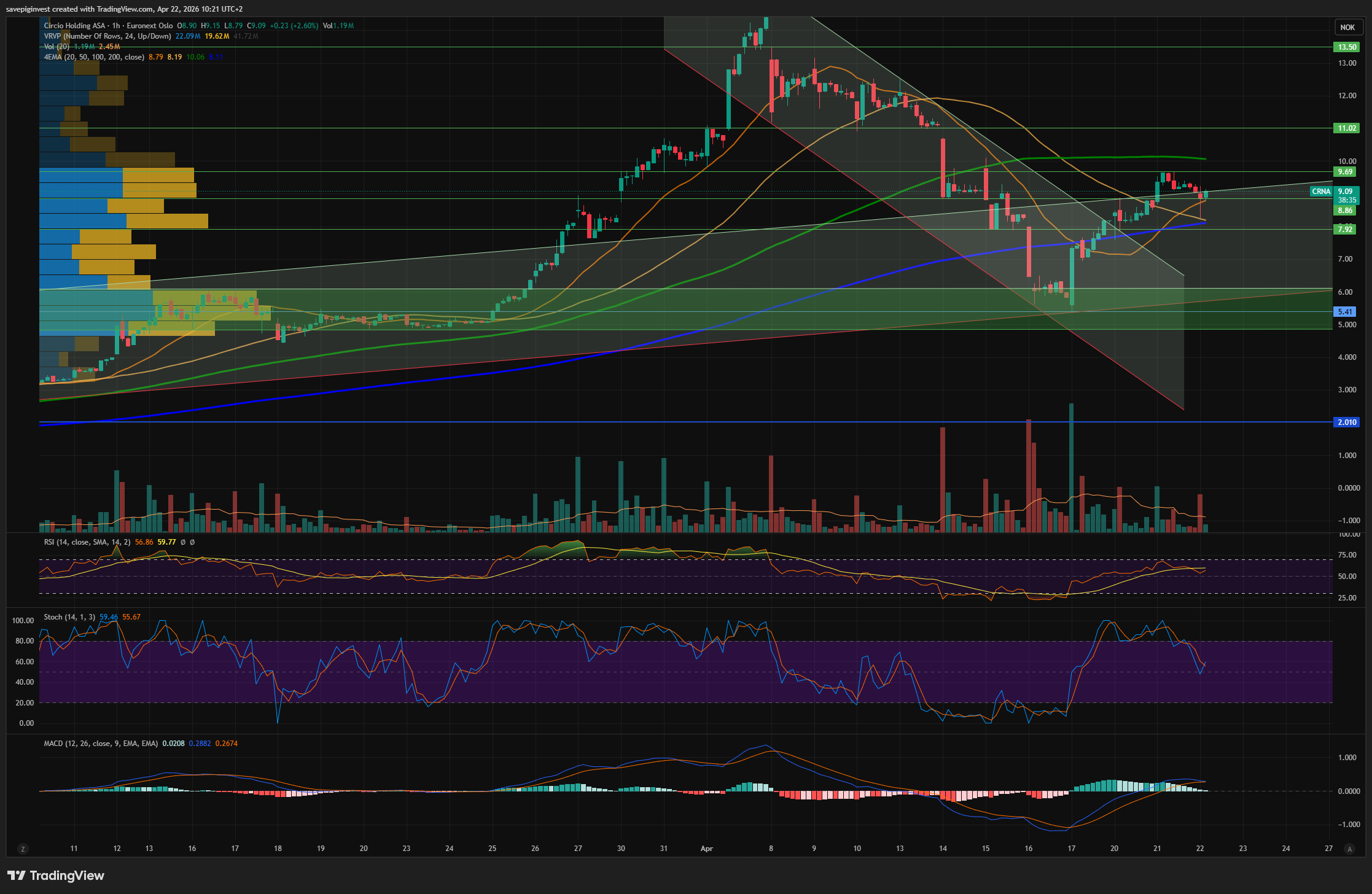The image size is (1372, 894).
Task: Click the 9.69 resistance price label
Action: click(x=1345, y=172)
